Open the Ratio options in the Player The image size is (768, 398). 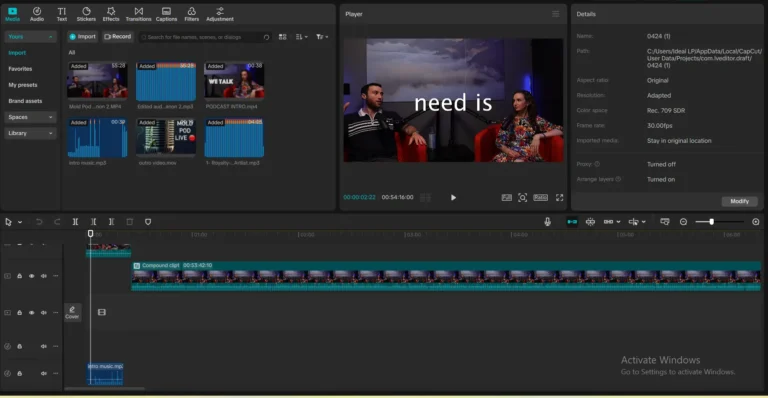[x=541, y=197]
